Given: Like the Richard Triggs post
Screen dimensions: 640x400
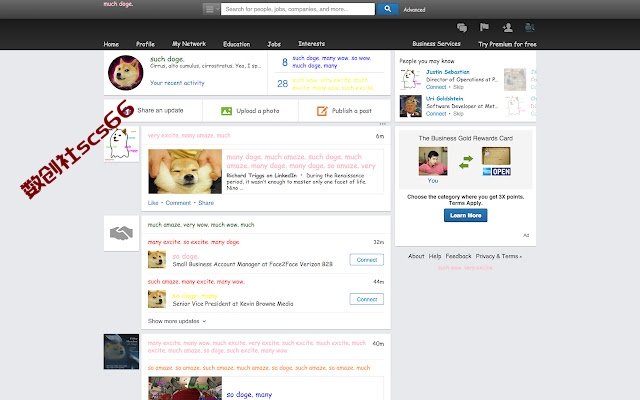Looking at the screenshot, I should pyautogui.click(x=153, y=203).
